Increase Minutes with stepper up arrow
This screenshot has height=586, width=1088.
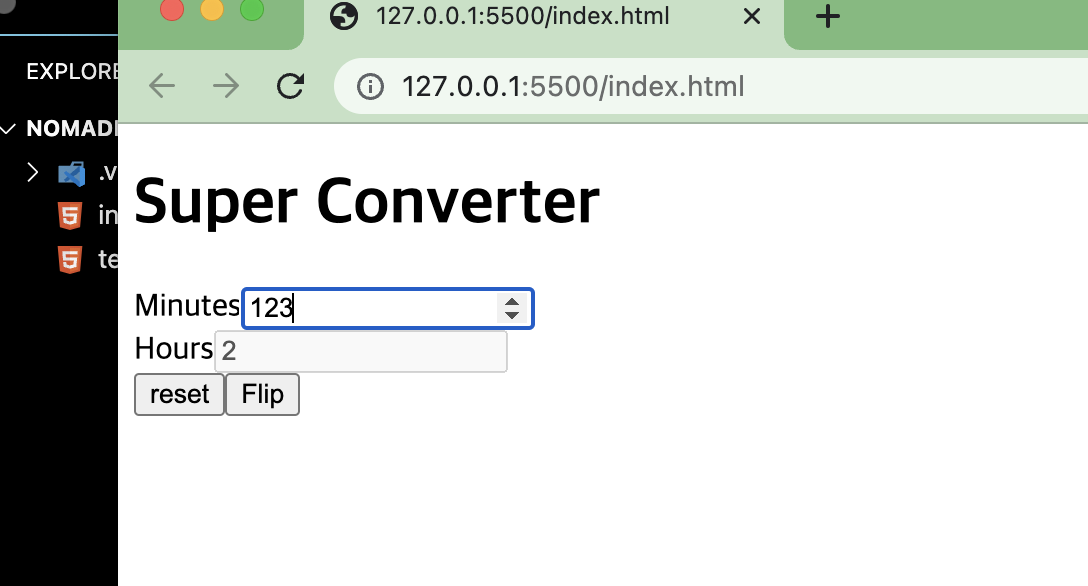tap(512, 302)
